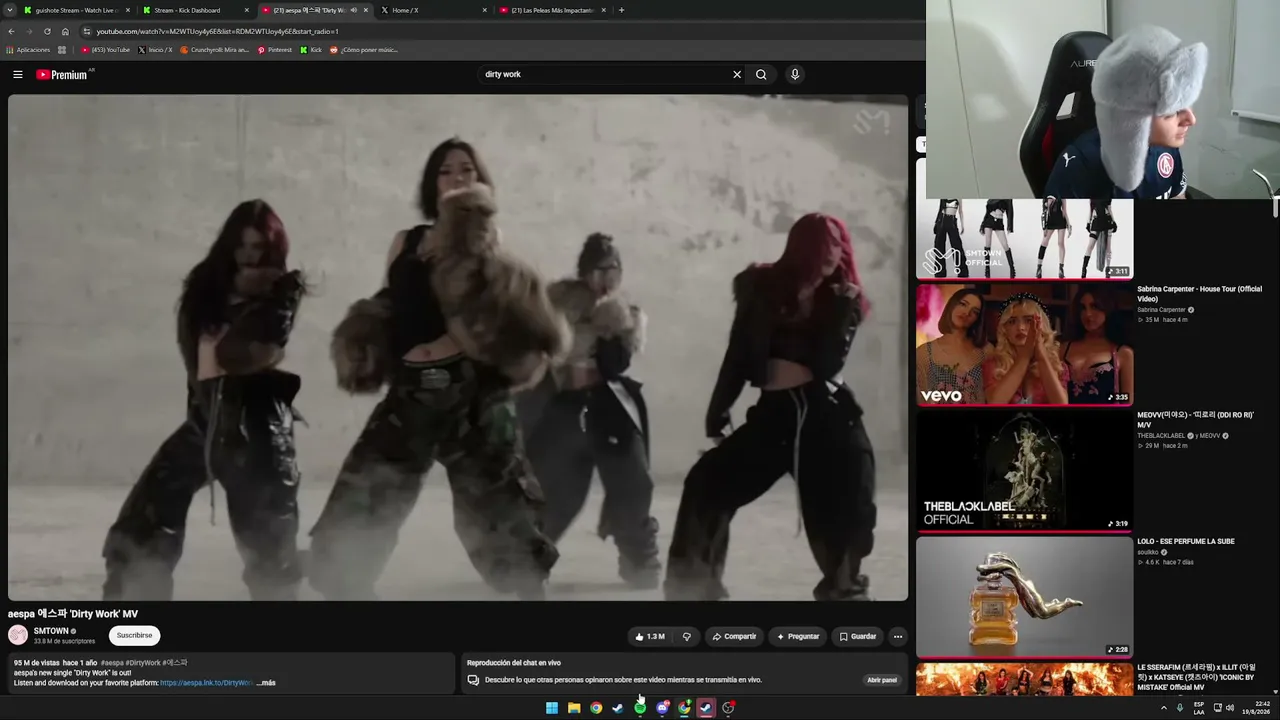The width and height of the screenshot is (1280, 720).
Task: Go to YouTube Premium home logo
Action: coord(62,75)
